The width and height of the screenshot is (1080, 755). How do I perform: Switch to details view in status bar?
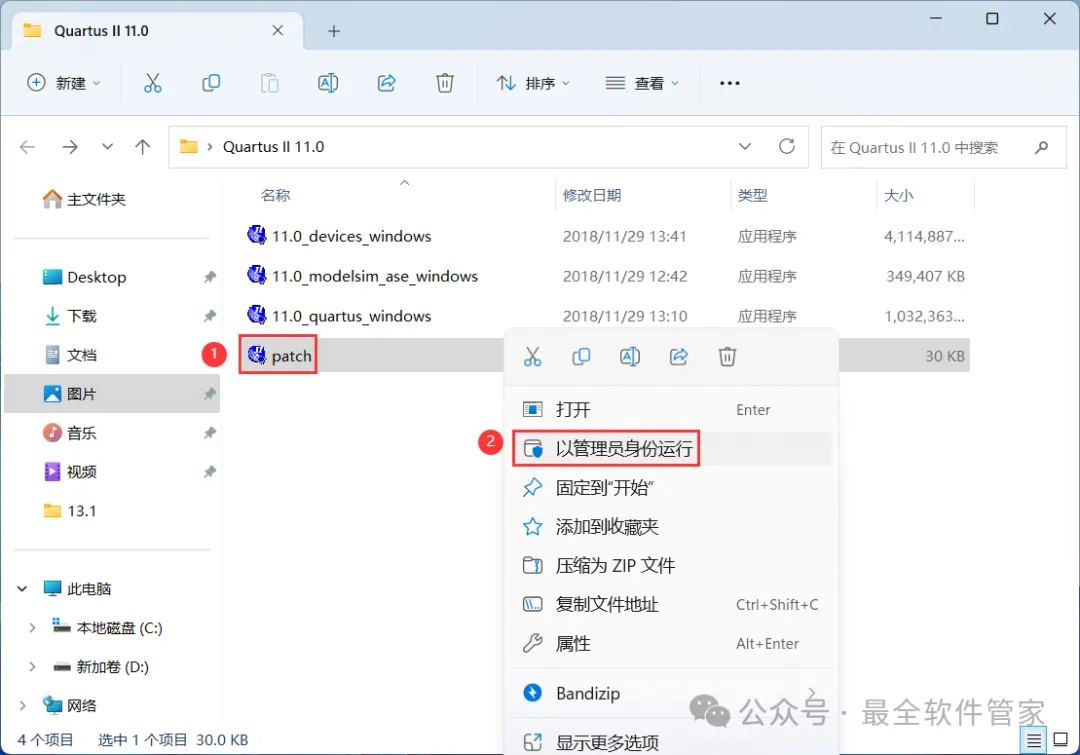tap(1034, 741)
